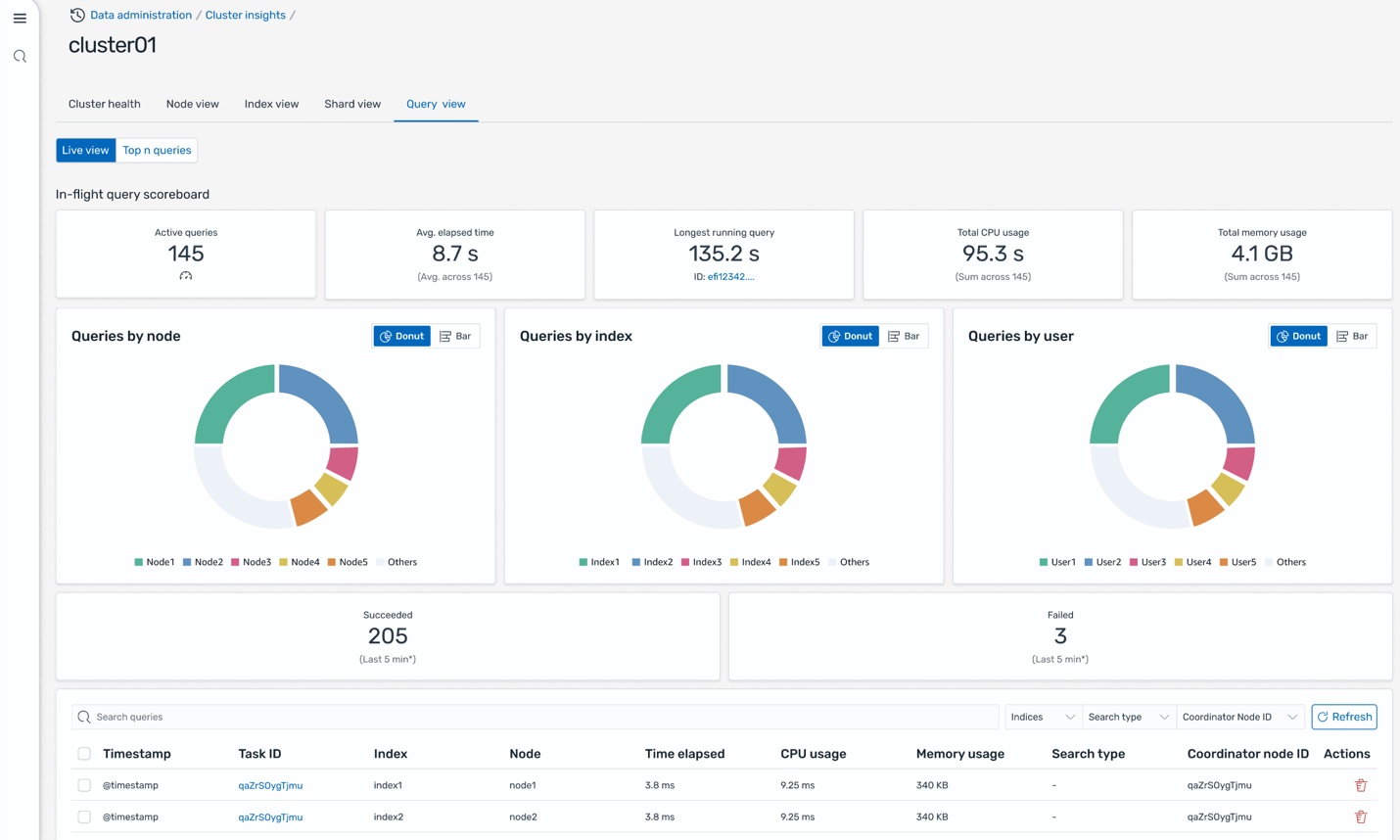Viewport: 1400px width, 840px height.
Task: Focus the Search queries input field
Action: tap(538, 717)
